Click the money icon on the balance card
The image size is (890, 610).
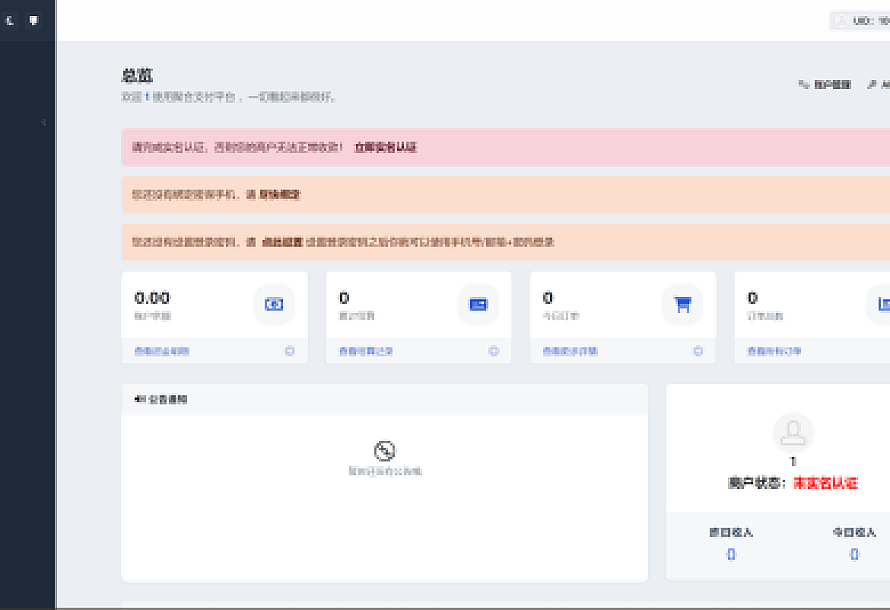coord(273,304)
